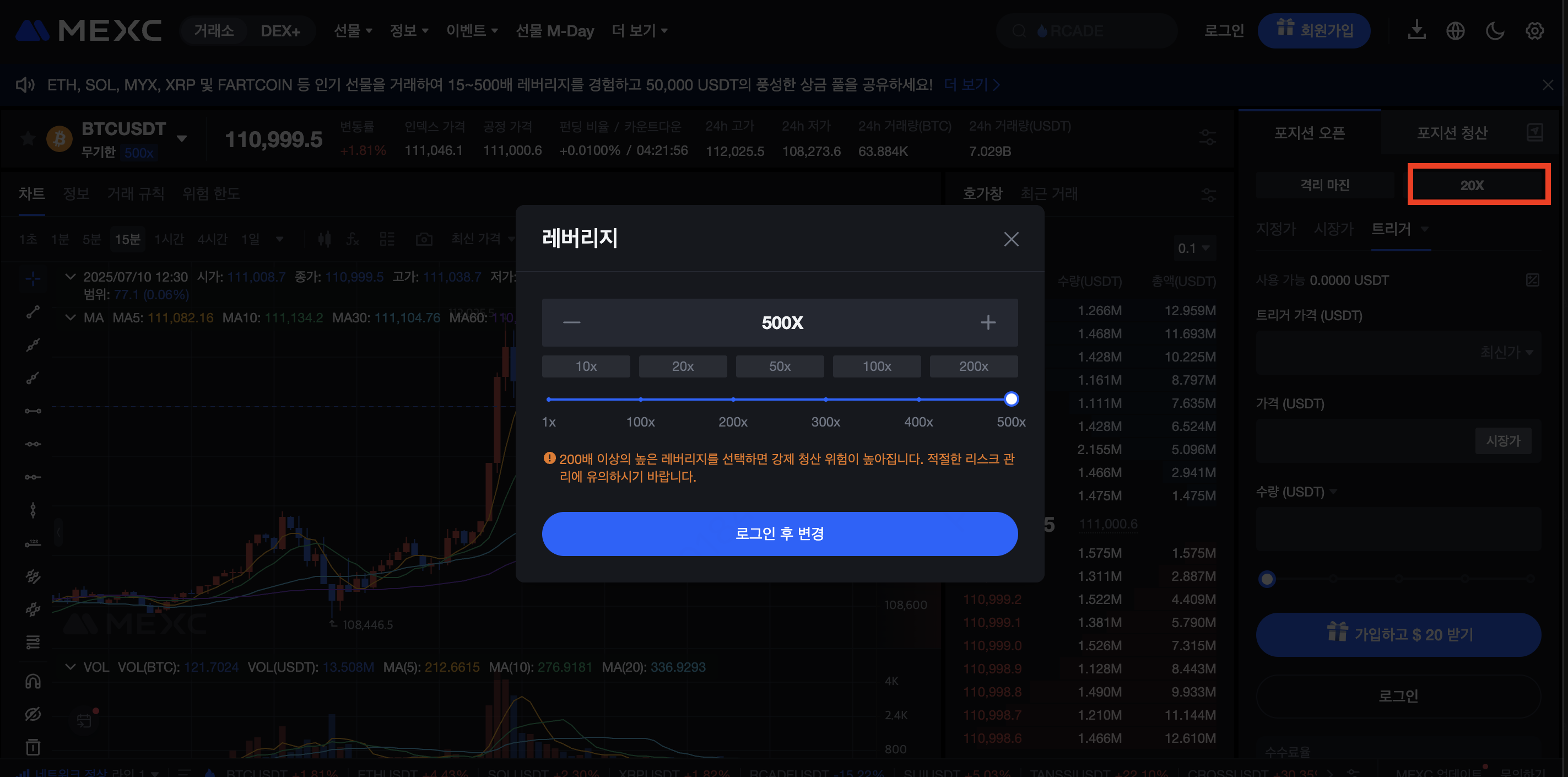Viewport: 1568px width, 777px height.
Task: Open the MEXC logo home link
Action: tap(89, 30)
